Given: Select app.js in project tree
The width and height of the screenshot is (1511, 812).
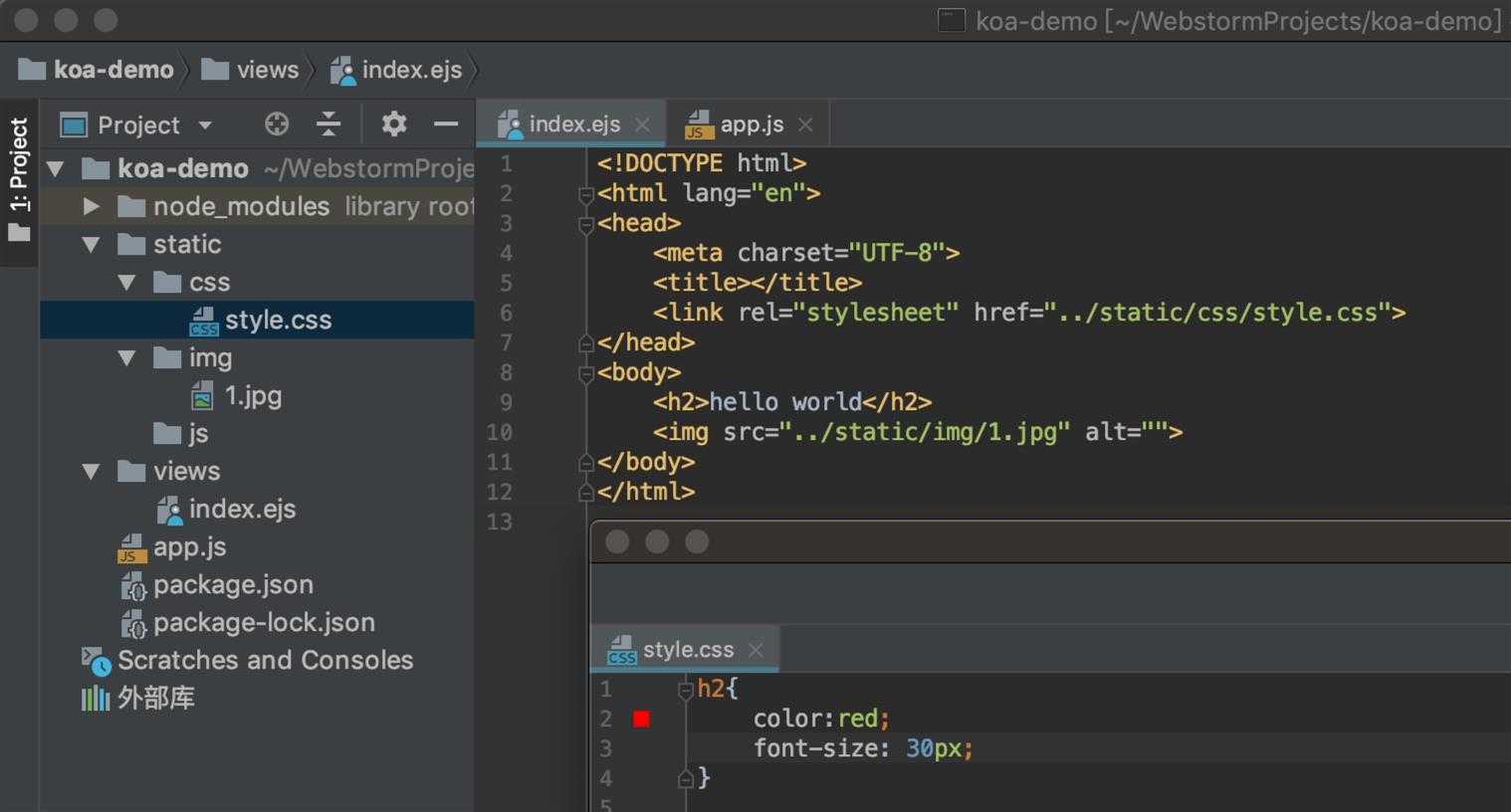Looking at the screenshot, I should (x=189, y=547).
